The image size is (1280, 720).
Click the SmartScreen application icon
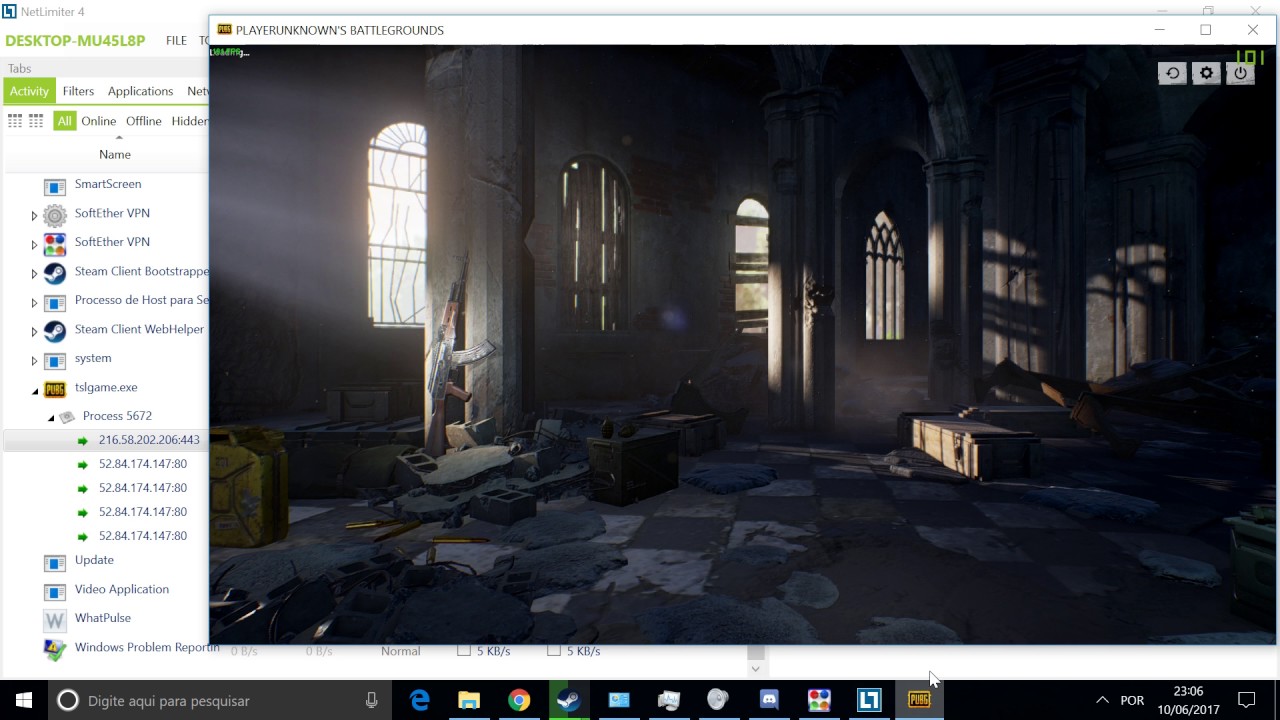click(55, 186)
